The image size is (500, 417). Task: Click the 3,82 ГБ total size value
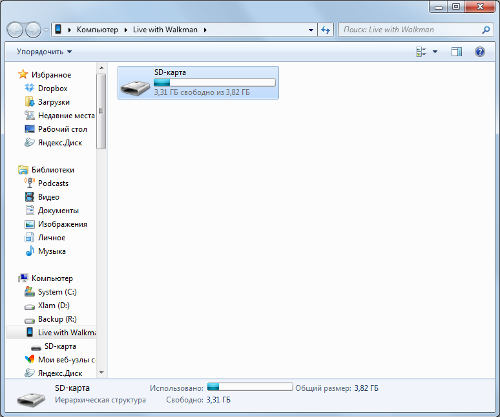(366, 388)
